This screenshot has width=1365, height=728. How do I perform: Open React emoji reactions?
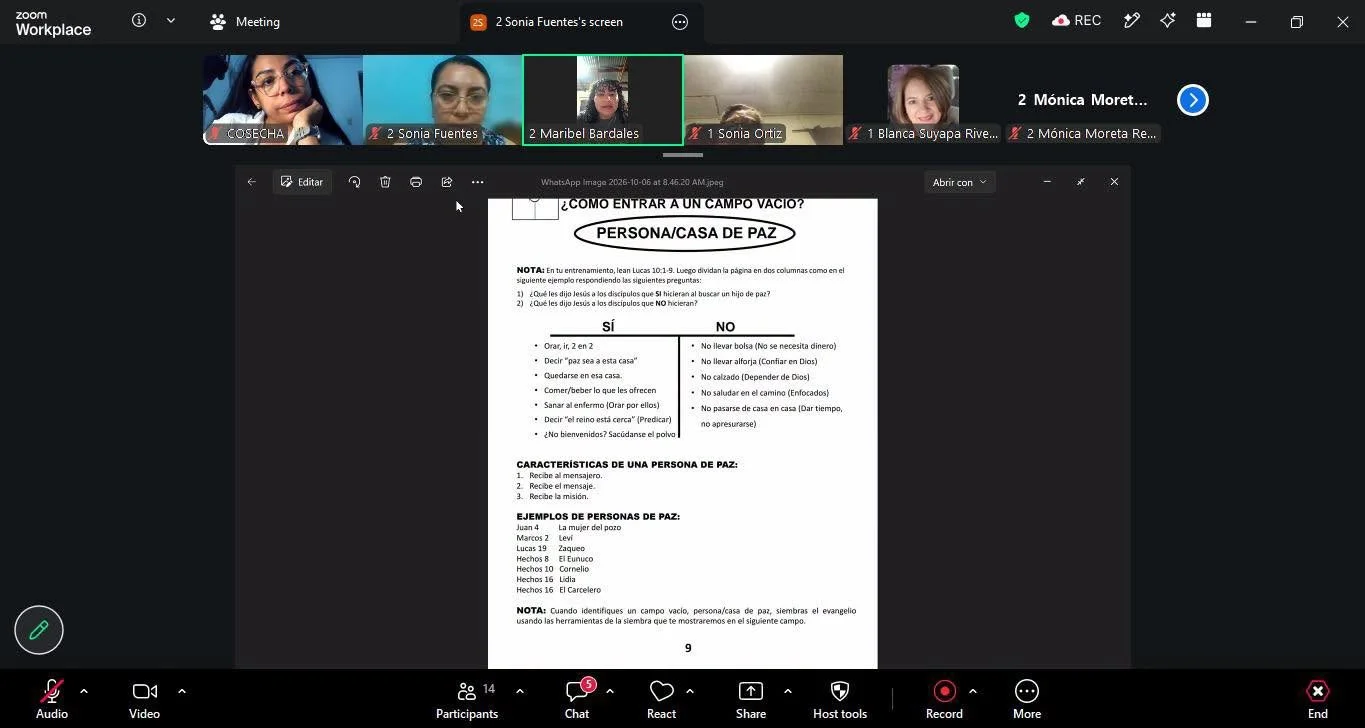tap(661, 699)
